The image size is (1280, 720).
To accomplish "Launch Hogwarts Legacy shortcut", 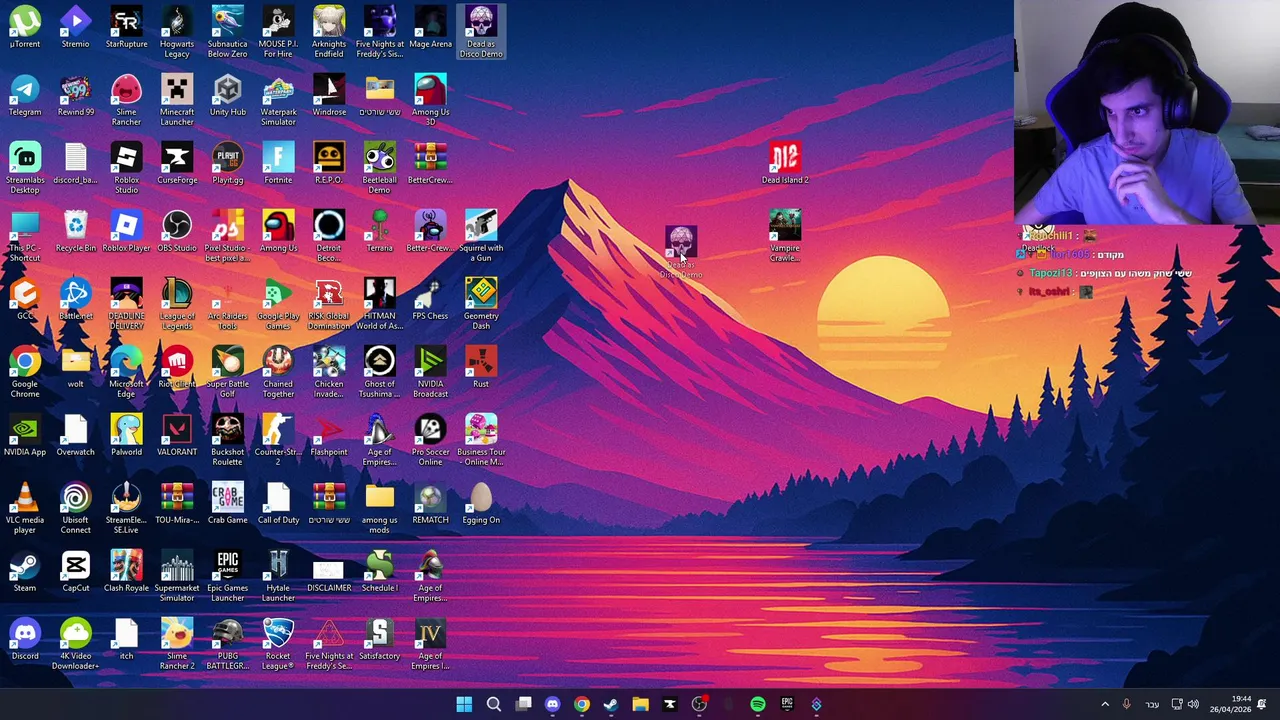I will (x=177, y=32).
